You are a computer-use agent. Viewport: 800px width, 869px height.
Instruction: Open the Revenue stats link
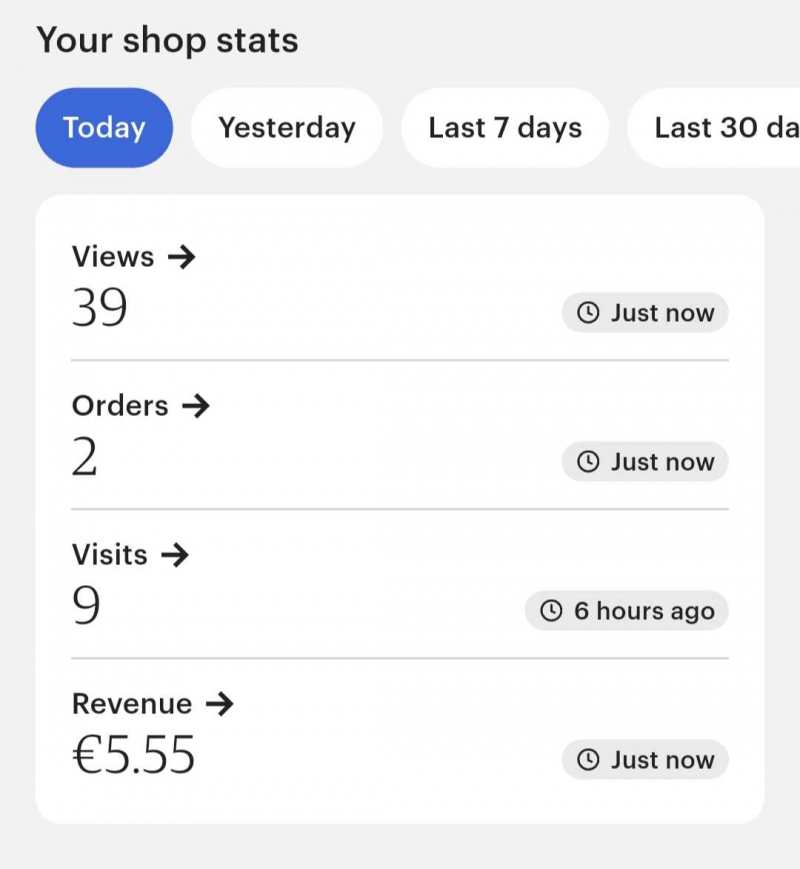132,704
